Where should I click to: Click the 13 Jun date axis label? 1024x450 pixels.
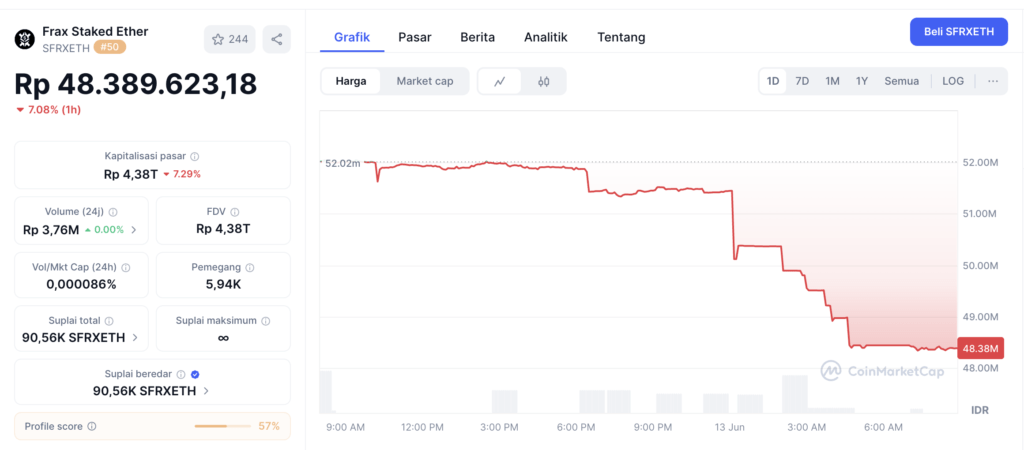coord(729,428)
